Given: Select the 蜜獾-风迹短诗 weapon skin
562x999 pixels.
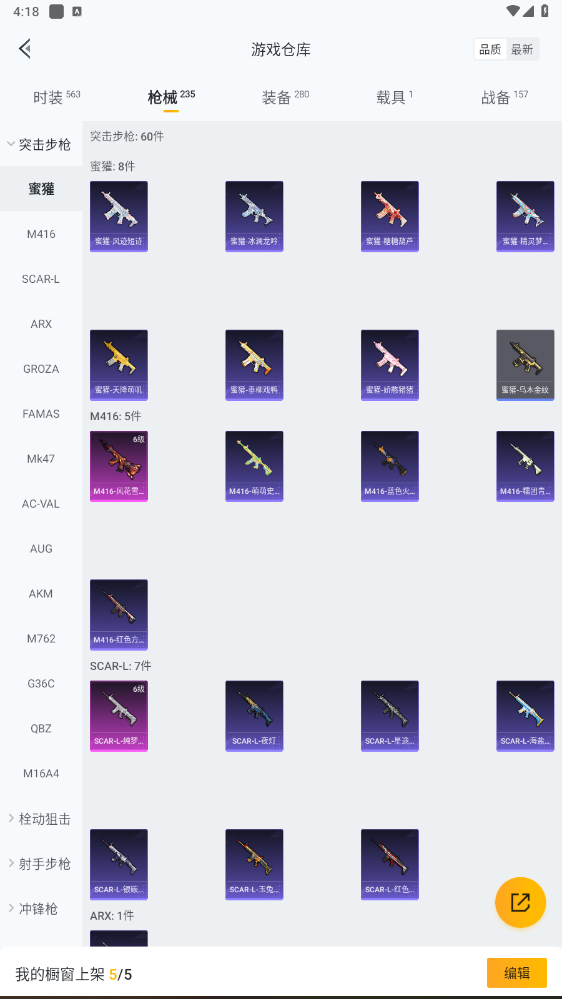Looking at the screenshot, I should pos(119,217).
